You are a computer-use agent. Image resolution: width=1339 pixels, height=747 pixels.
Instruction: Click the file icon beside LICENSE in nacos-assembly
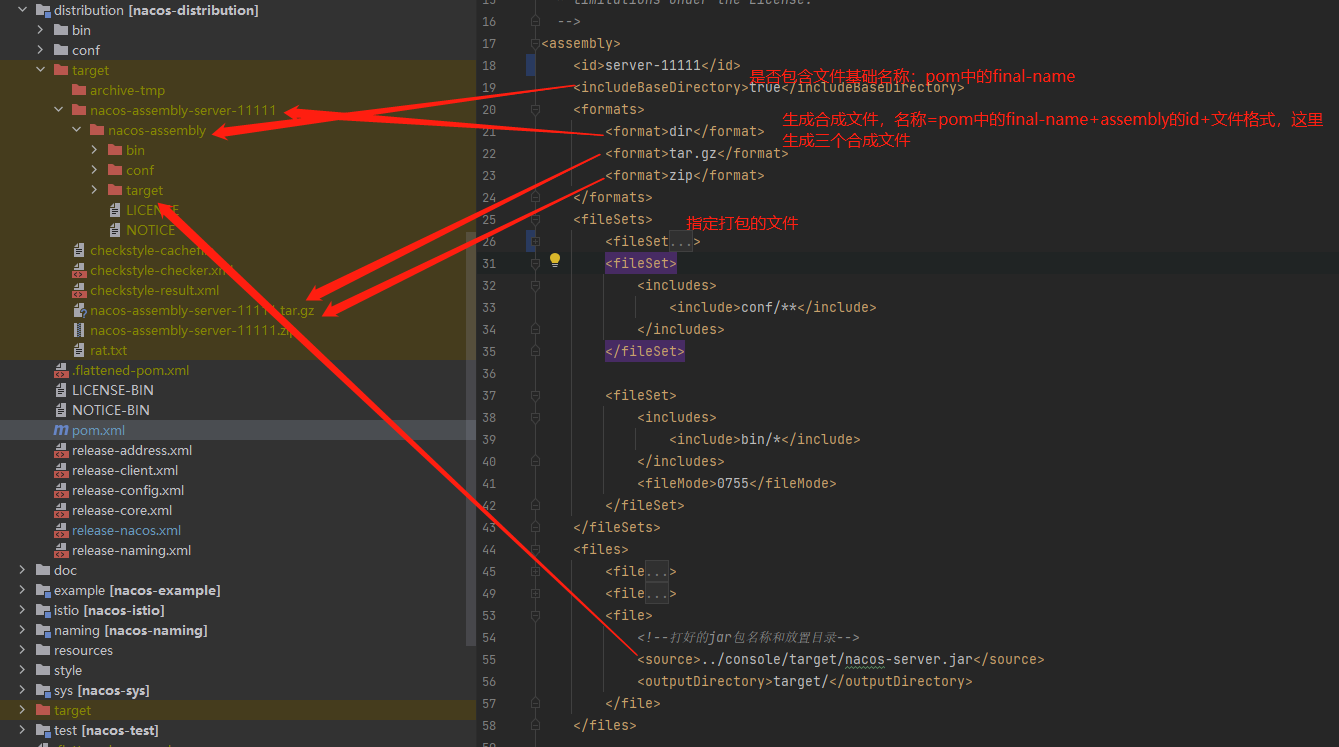[x=115, y=210]
